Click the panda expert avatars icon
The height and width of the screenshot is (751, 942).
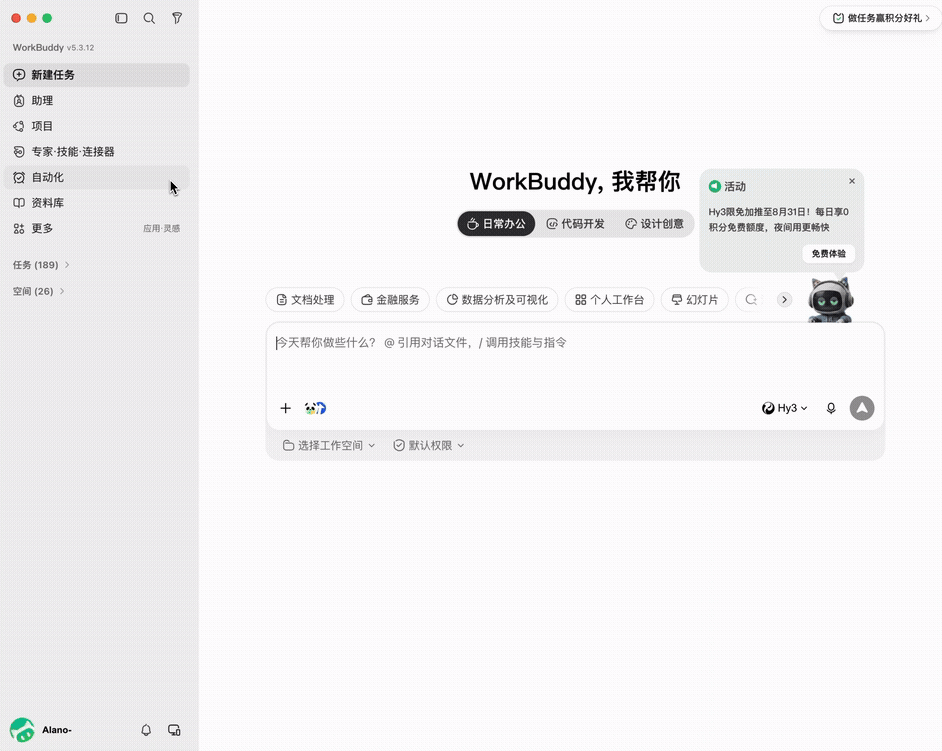click(315, 409)
